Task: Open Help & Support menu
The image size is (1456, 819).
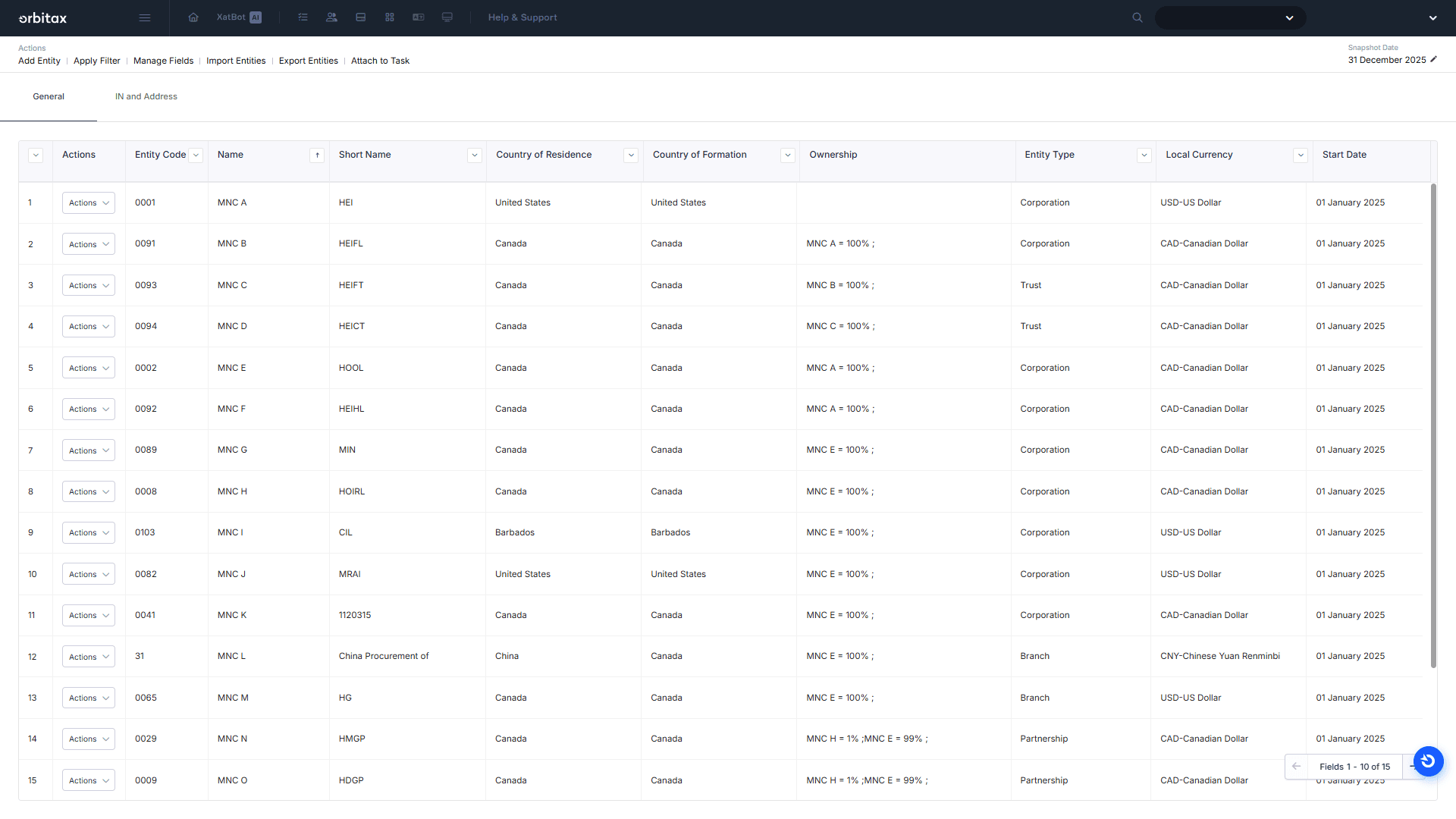Action: 522,17
